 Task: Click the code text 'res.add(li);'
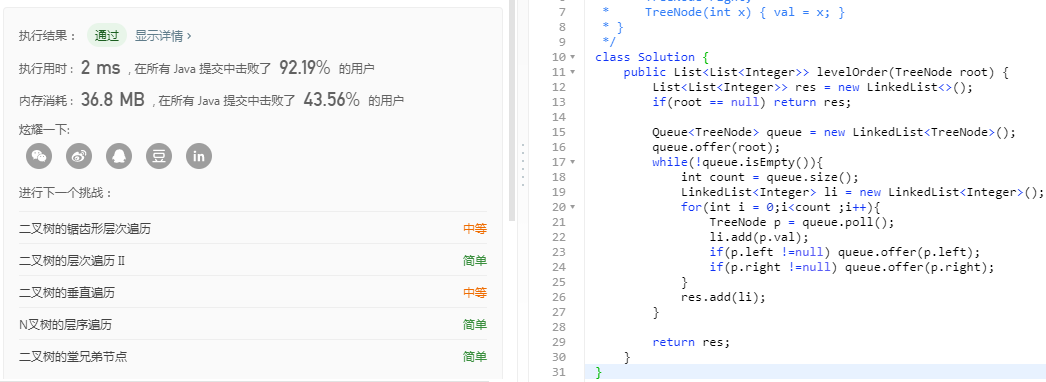723,297
